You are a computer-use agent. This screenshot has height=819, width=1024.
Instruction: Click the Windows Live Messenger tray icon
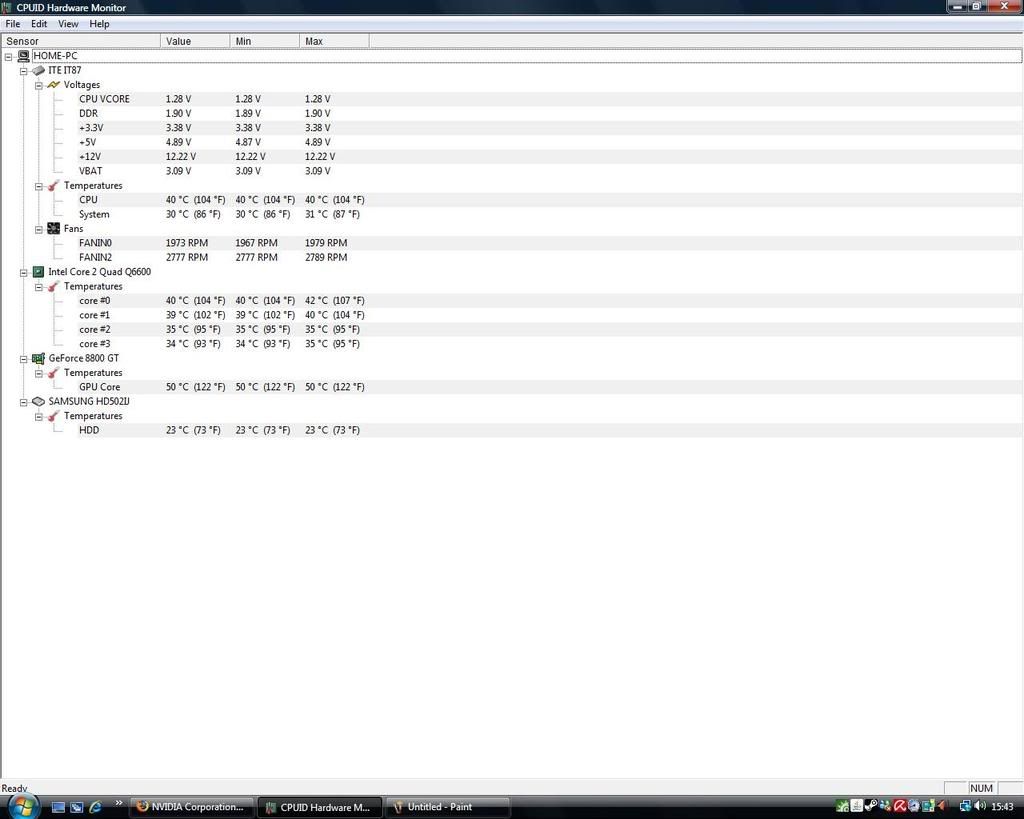click(x=886, y=806)
